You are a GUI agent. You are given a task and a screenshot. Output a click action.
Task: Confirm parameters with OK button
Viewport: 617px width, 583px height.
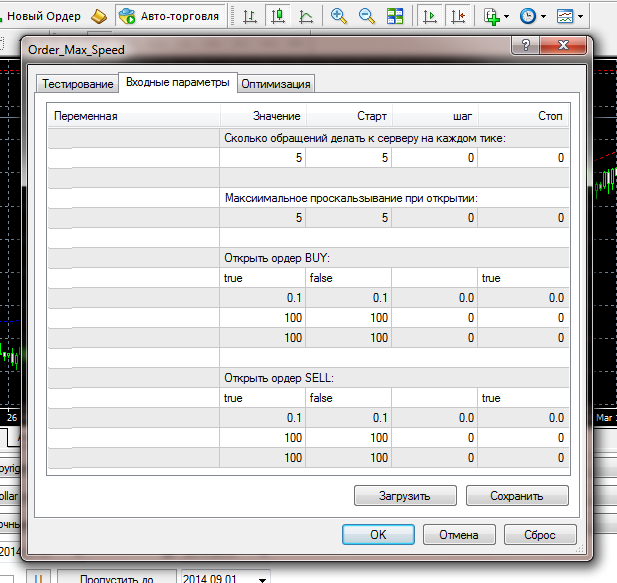[378, 535]
